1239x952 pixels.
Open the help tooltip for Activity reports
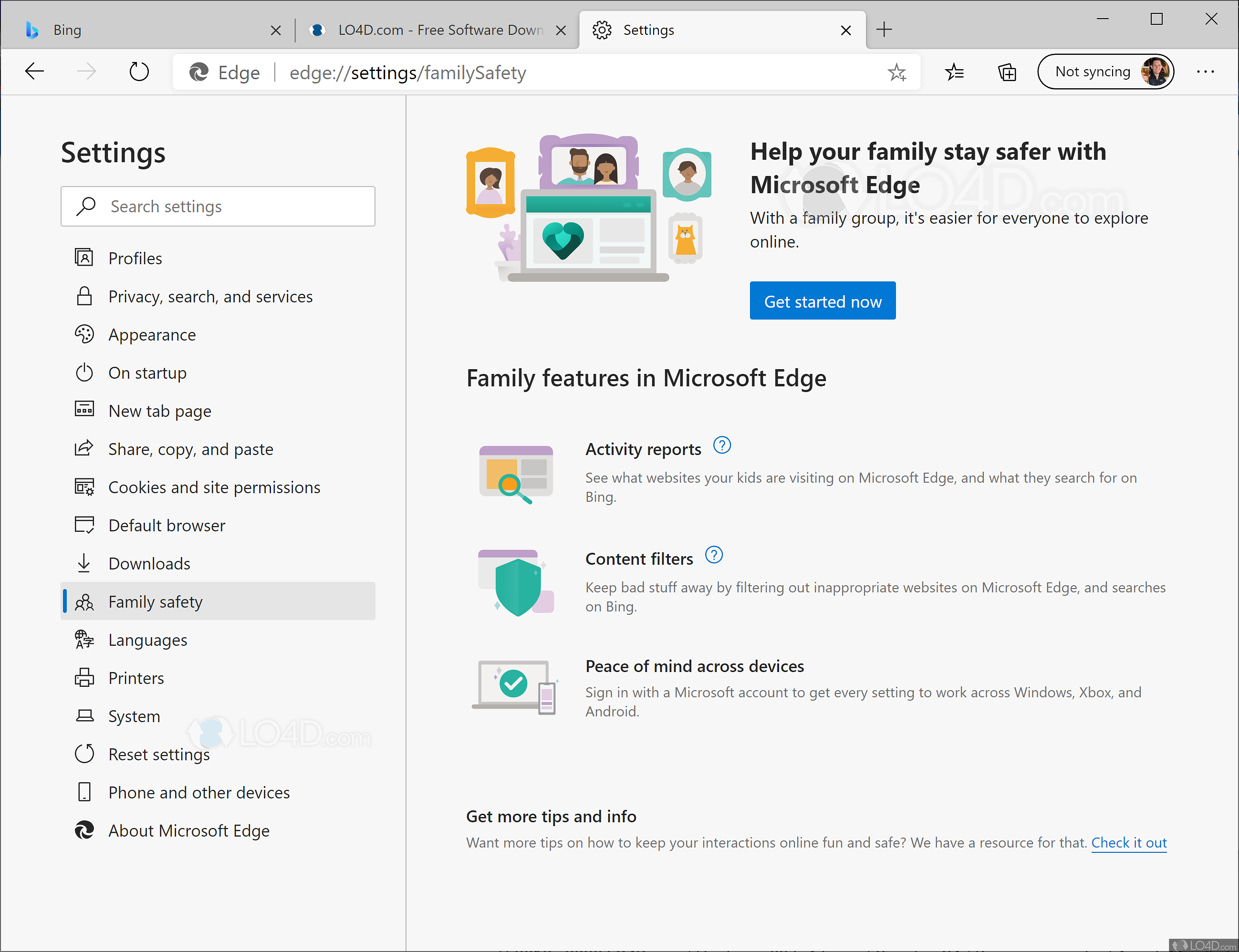(x=722, y=445)
